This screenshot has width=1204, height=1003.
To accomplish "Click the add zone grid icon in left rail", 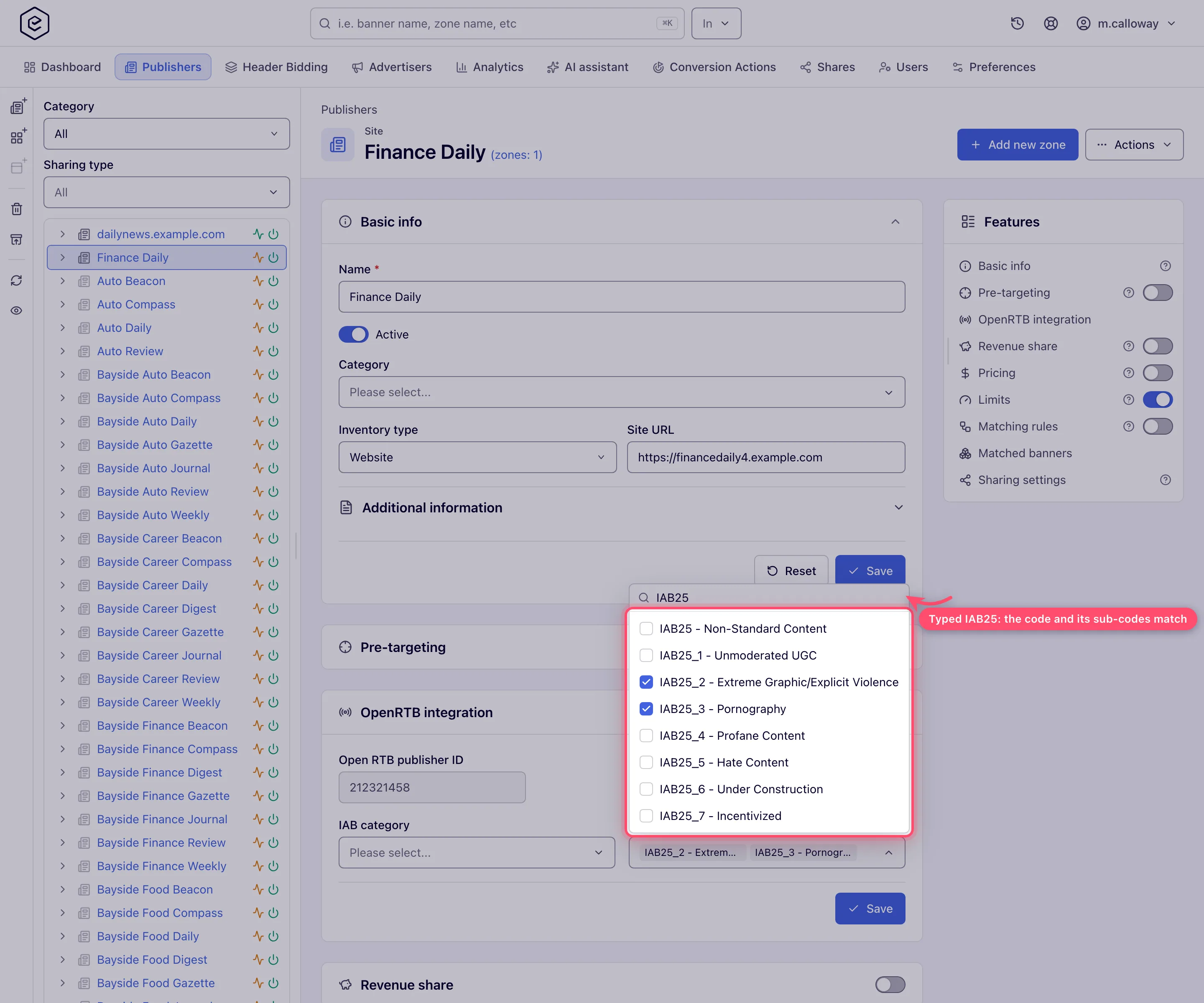I will click(18, 136).
